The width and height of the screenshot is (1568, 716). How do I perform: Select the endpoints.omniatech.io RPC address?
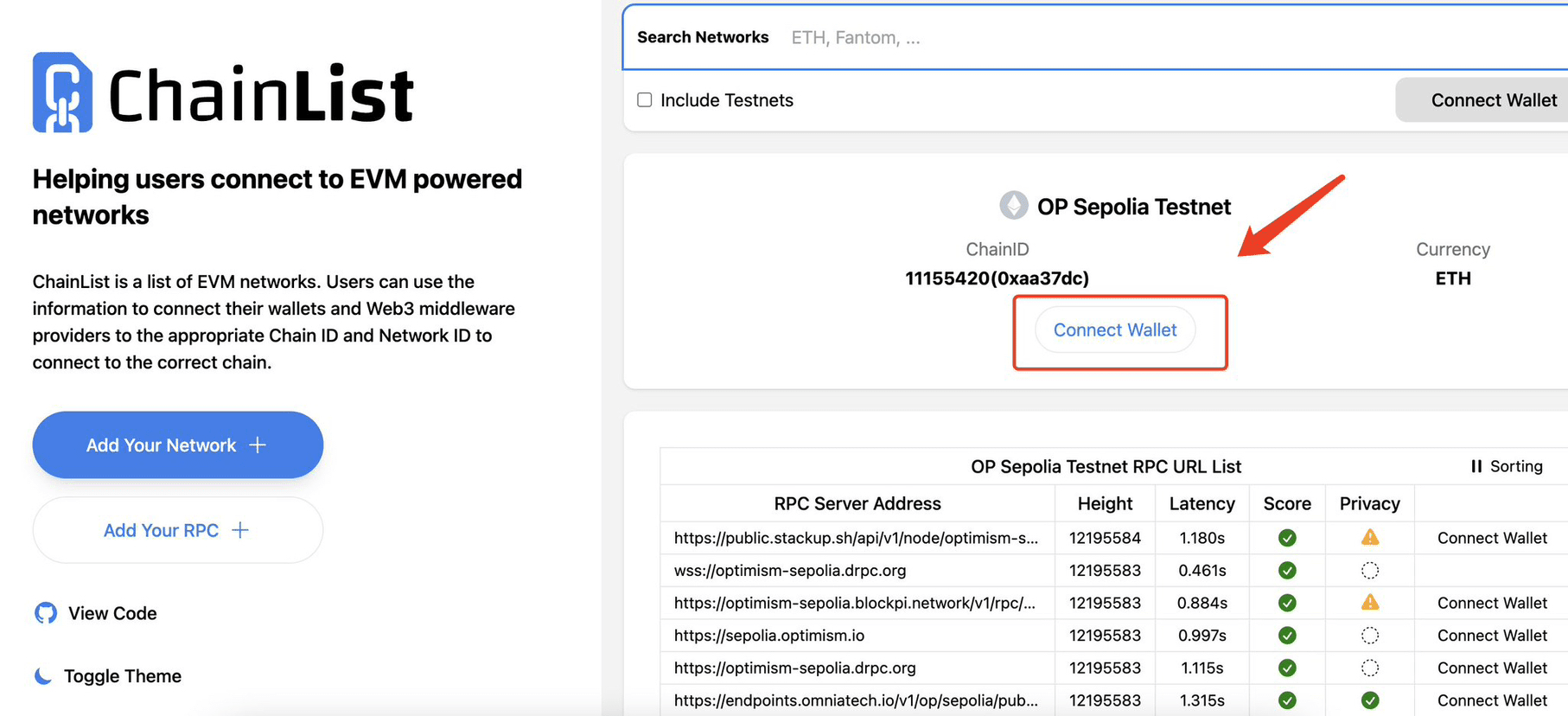click(857, 700)
